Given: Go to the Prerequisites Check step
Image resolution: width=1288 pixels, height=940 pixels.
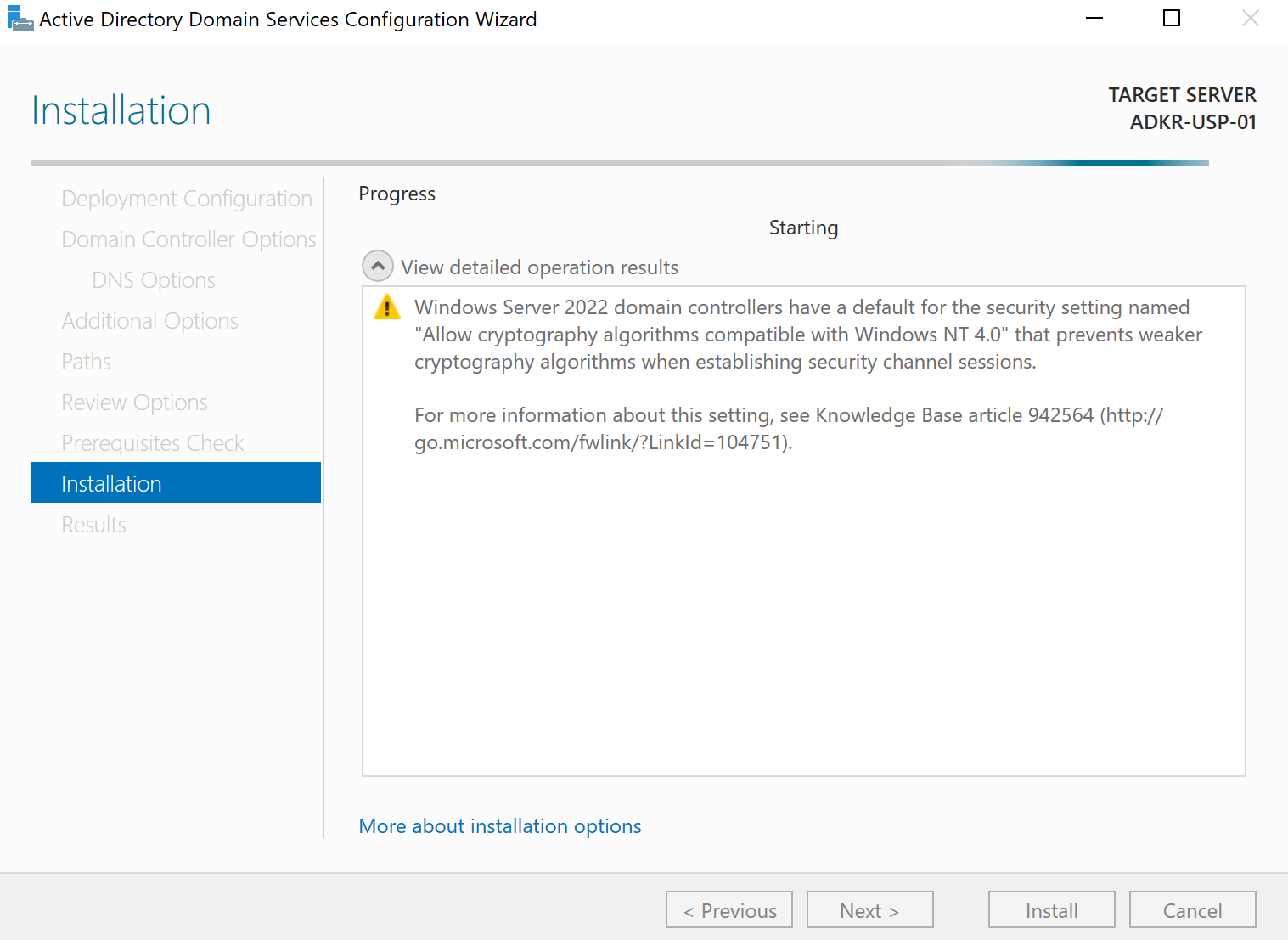Looking at the screenshot, I should pos(152,443).
